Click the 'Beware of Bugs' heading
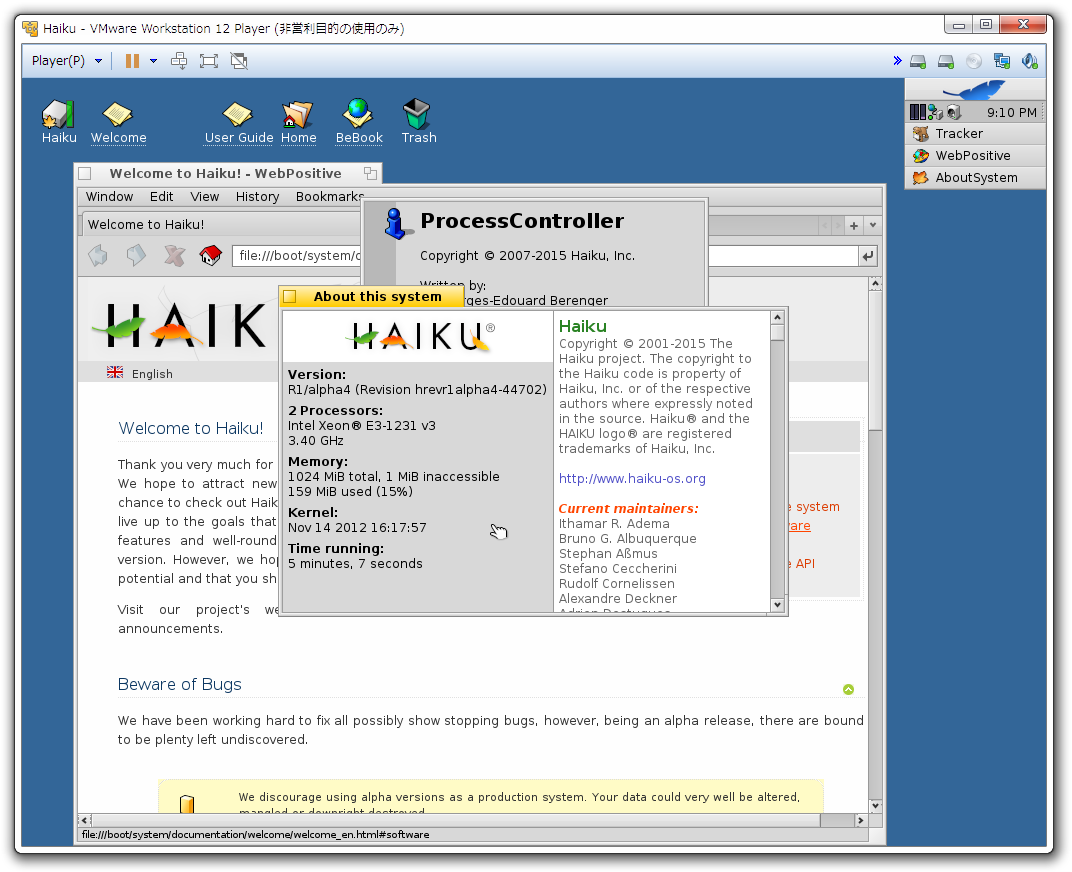The width and height of the screenshot is (1072, 872). tap(180, 685)
